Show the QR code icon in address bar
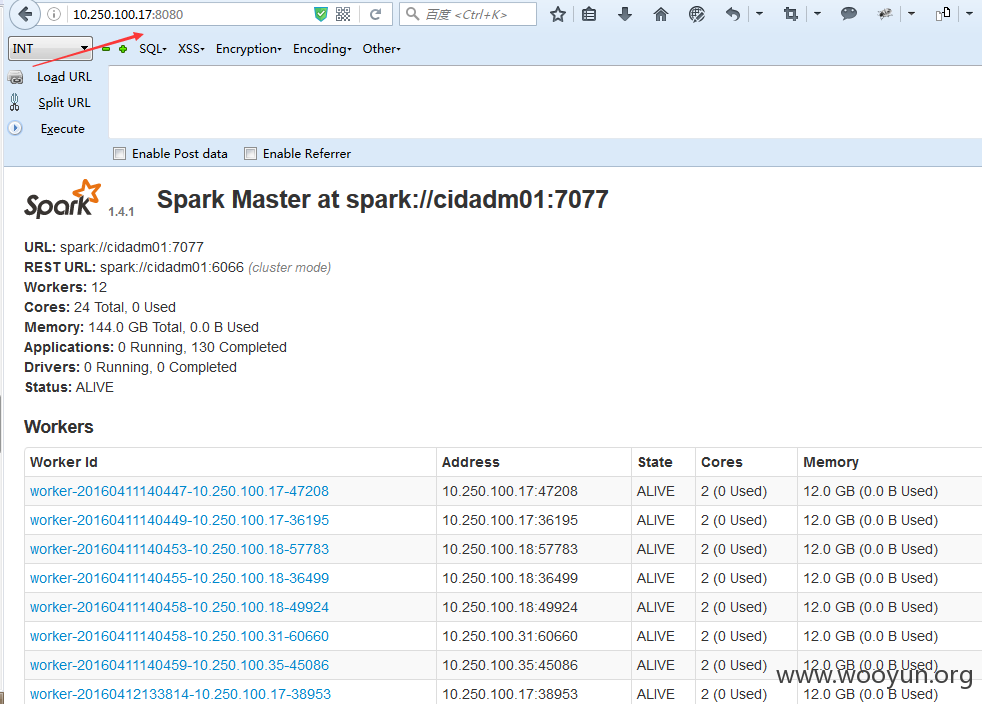Image resolution: width=982 pixels, height=704 pixels. [x=343, y=14]
